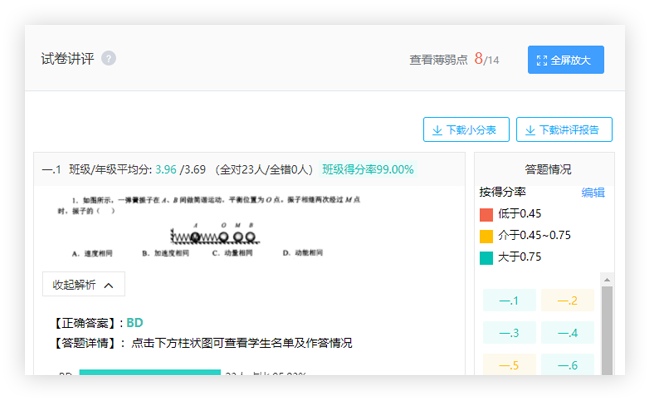Open question 一.6 tile

tap(567, 365)
